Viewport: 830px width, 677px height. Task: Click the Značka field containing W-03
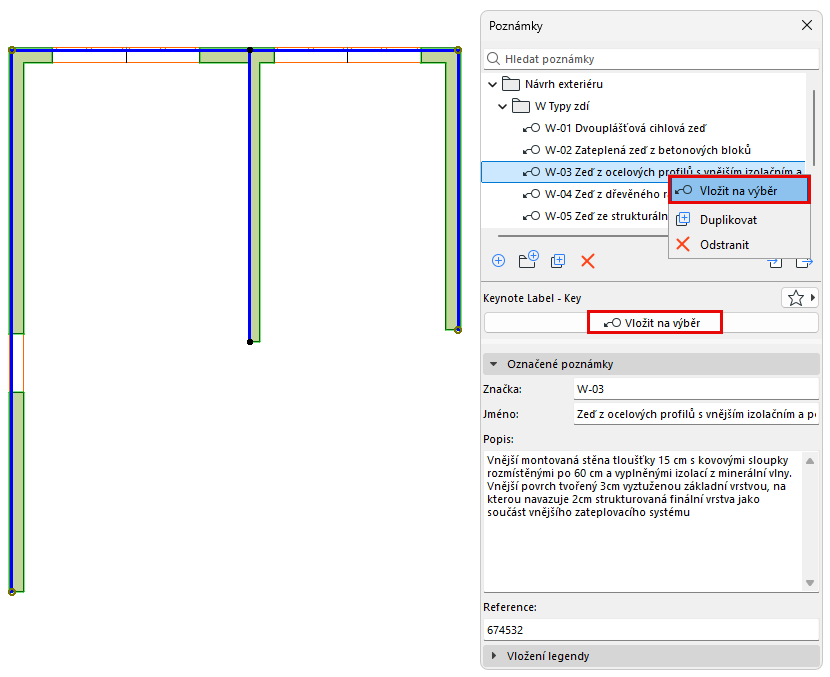tap(696, 389)
